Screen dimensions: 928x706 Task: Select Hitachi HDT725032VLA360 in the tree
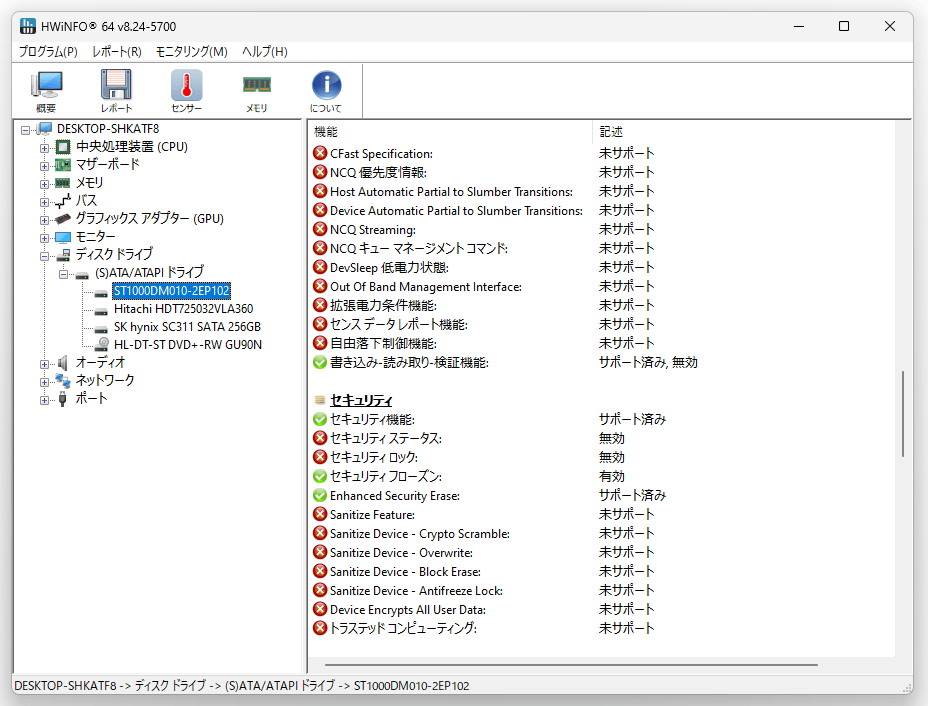click(x=183, y=309)
